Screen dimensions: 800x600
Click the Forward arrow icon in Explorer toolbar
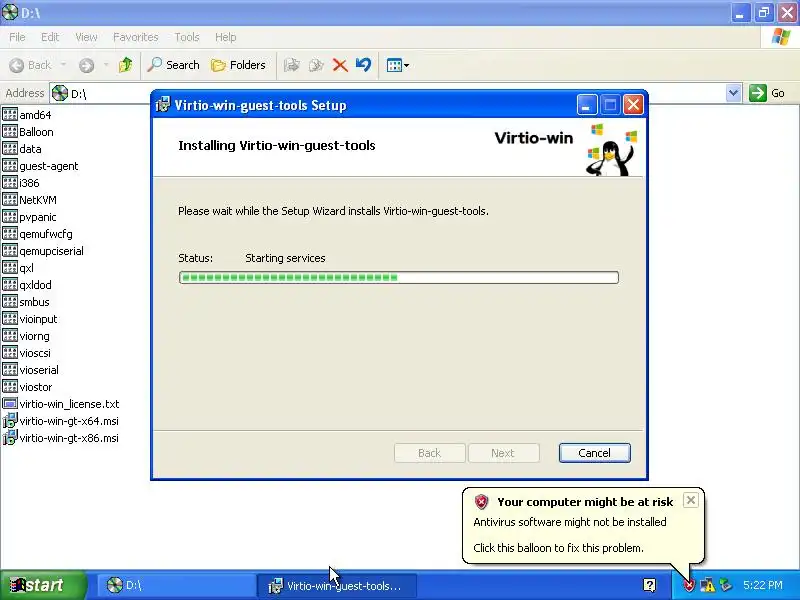coord(86,65)
